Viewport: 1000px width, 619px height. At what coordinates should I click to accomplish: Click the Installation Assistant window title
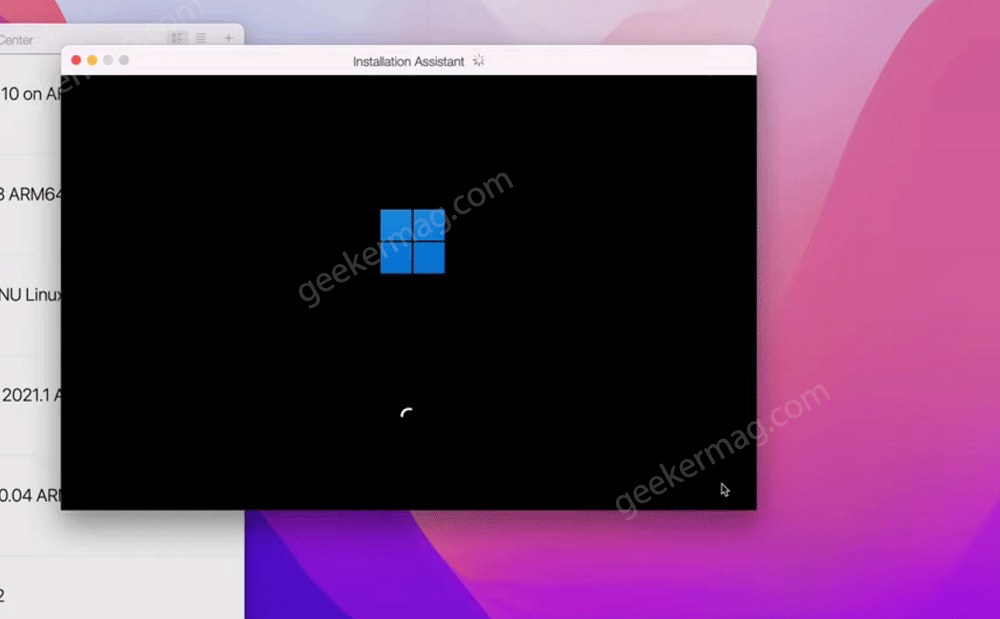click(x=409, y=61)
